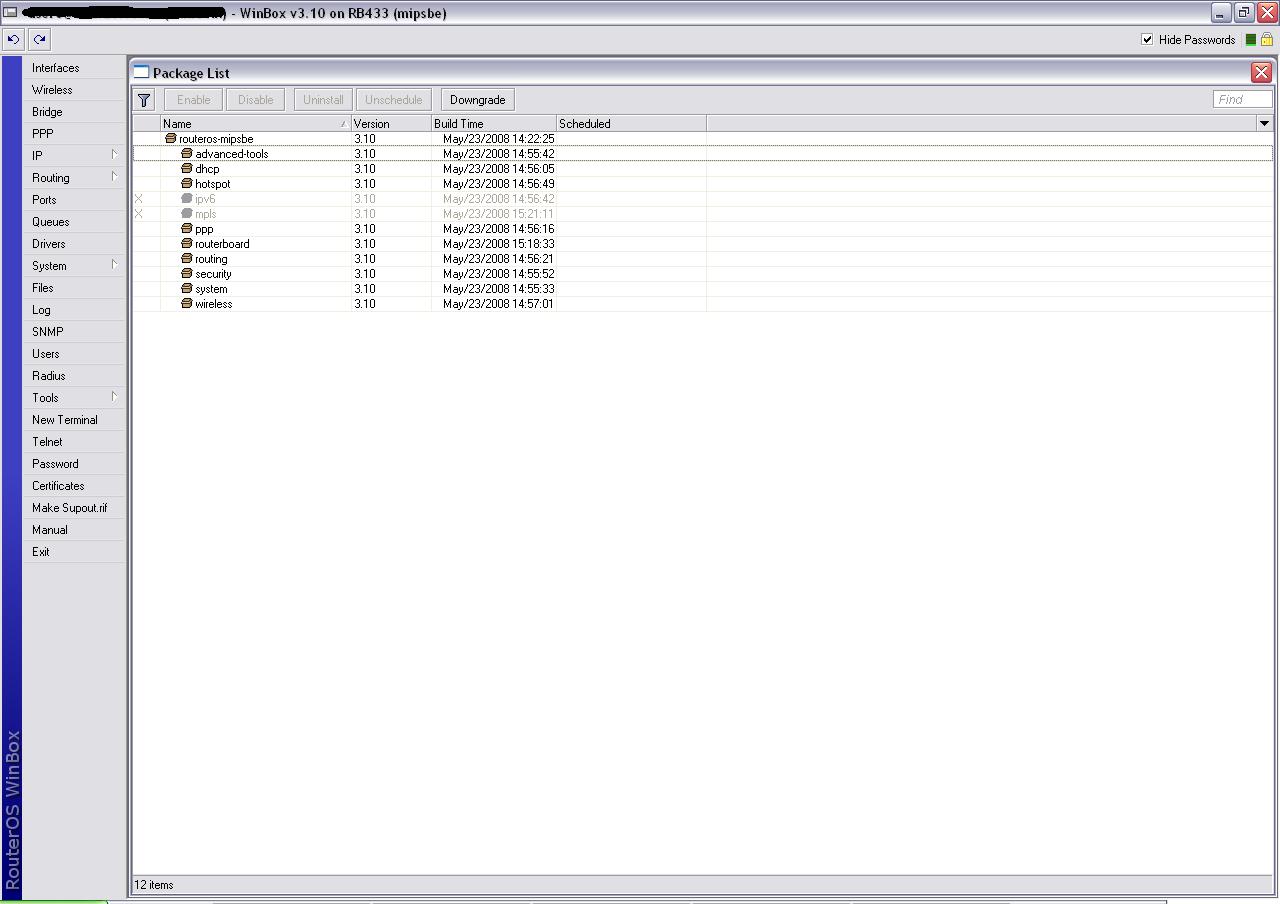The image size is (1280, 904).
Task: Click the ppp package icon
Action: [186, 229]
